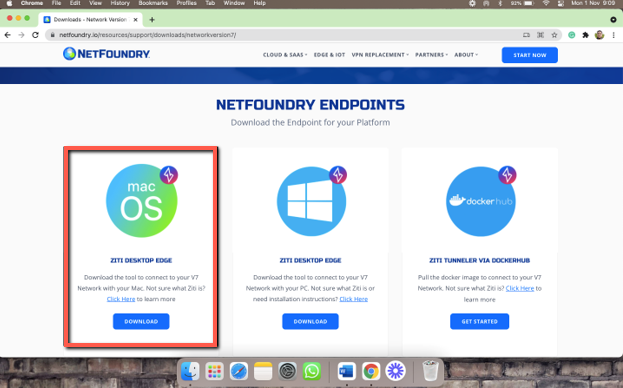623x388 pixels.
Task: Open Google Chrome from the Dock
Action: (x=371, y=372)
